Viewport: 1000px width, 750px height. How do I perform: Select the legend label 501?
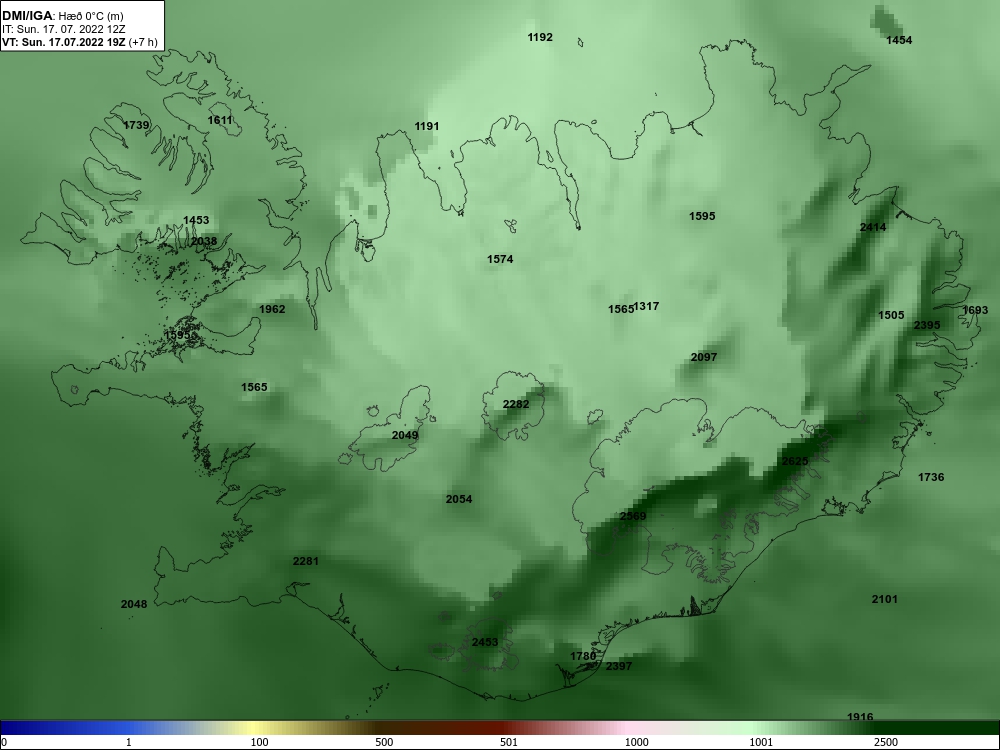pyautogui.click(x=509, y=742)
